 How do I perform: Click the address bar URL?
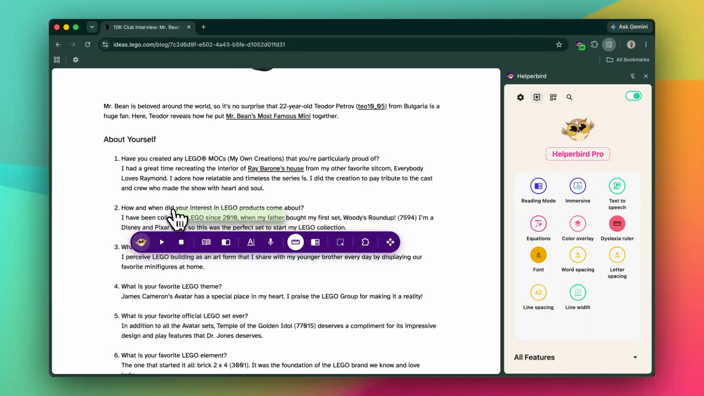click(x=199, y=44)
